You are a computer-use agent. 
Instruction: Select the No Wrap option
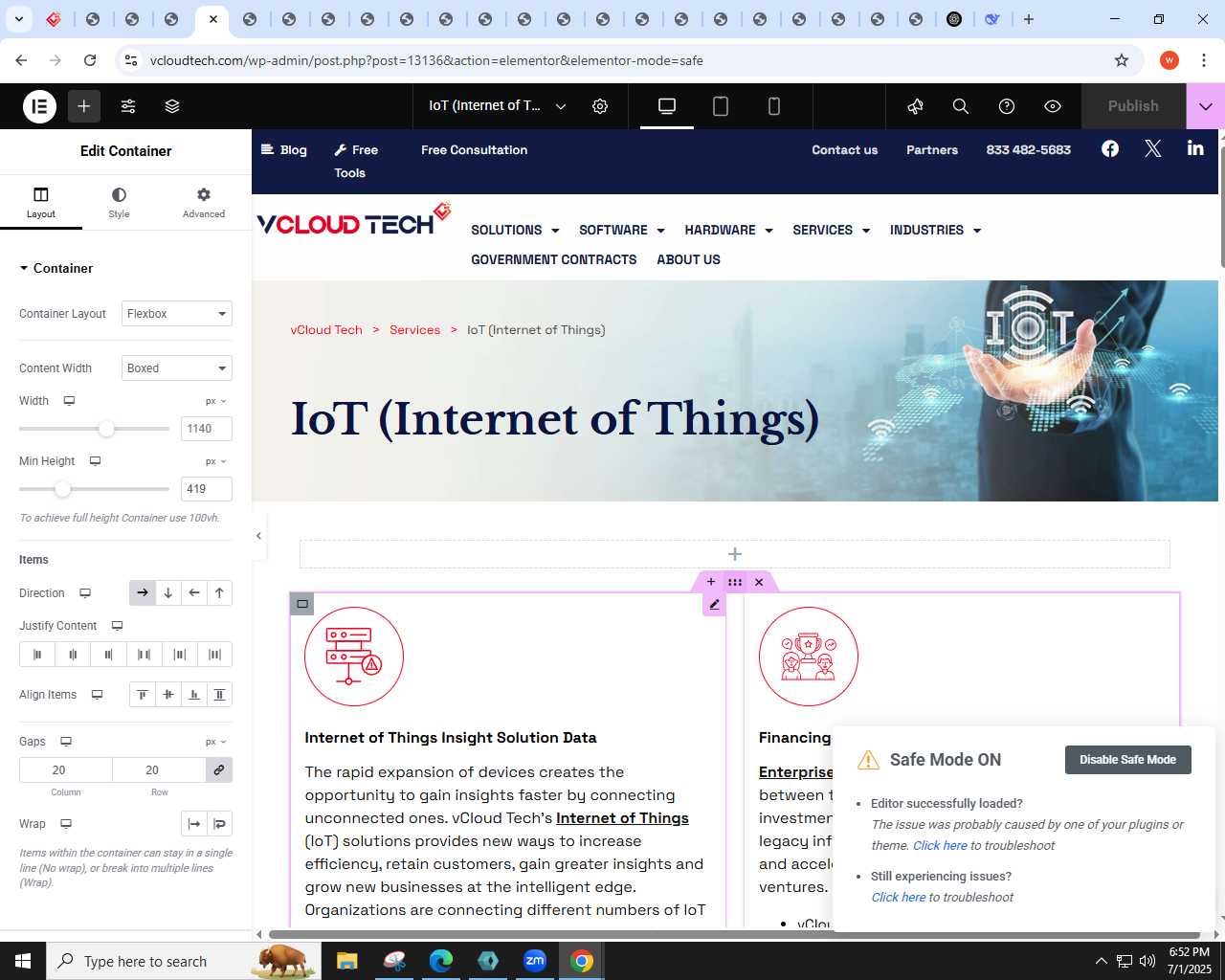click(194, 824)
